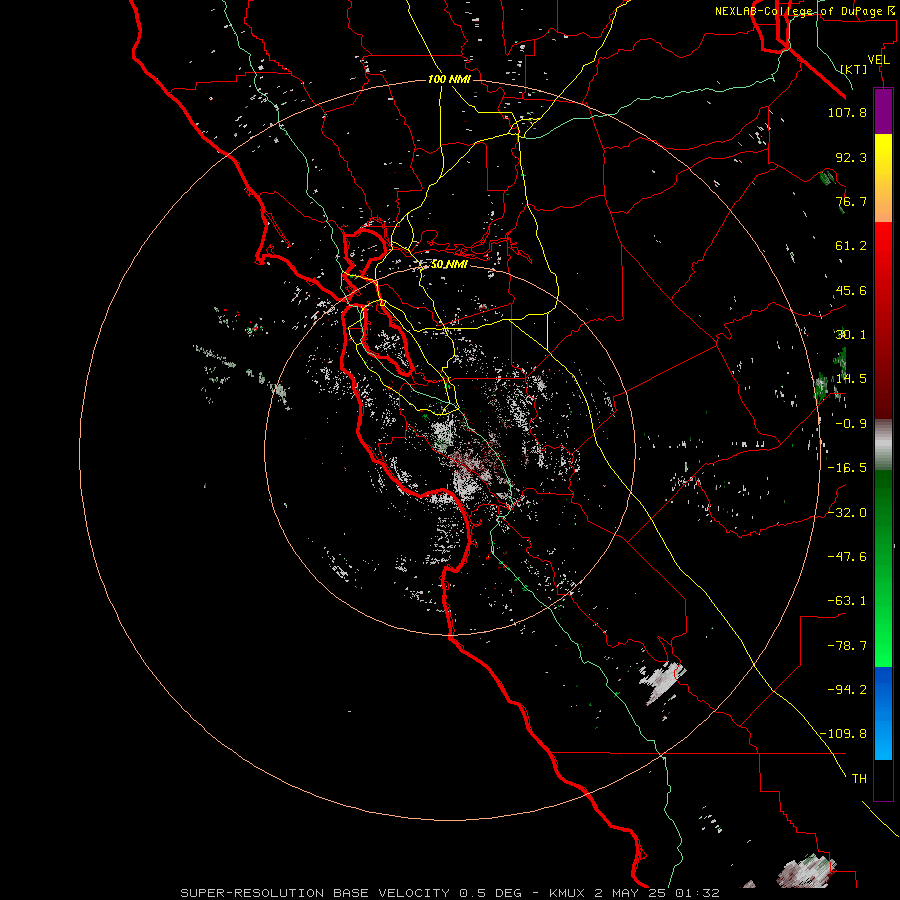Select the -0.9 velocity scale value
Image resolution: width=900 pixels, height=900 pixels.
(x=851, y=424)
